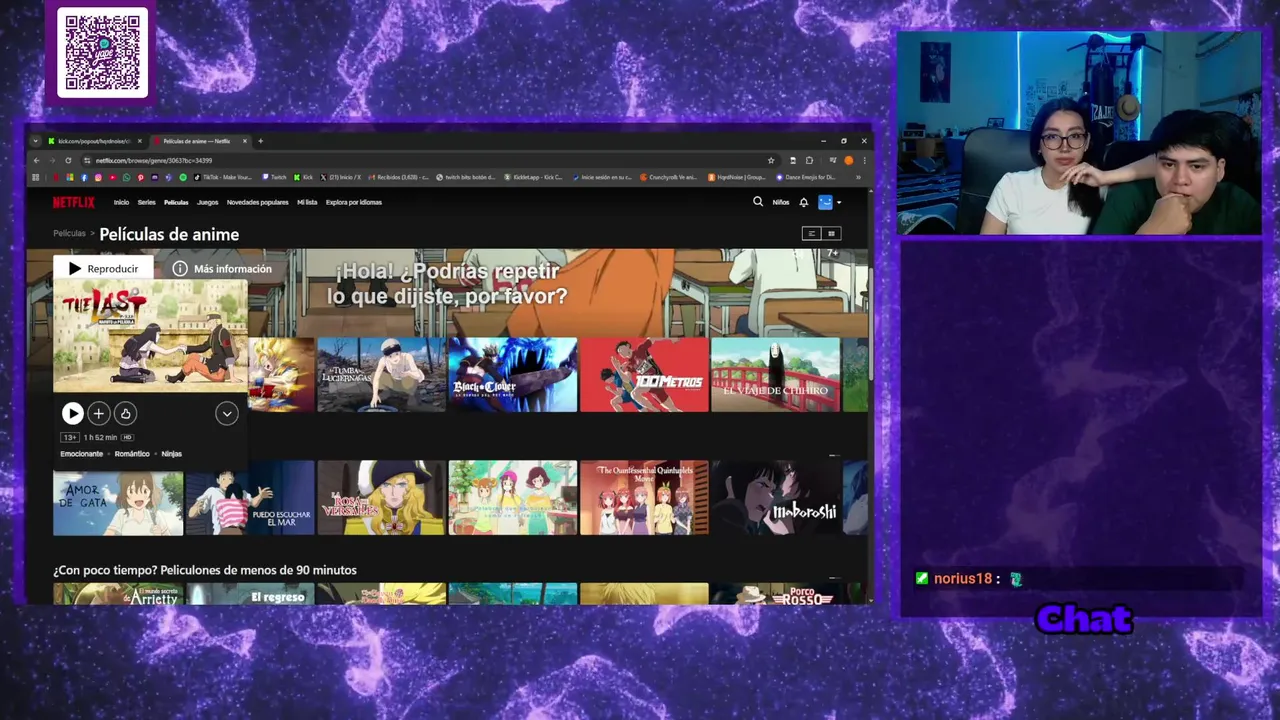The width and height of the screenshot is (1280, 720).
Task: Go to Netflix Inicio
Action: pos(121,202)
